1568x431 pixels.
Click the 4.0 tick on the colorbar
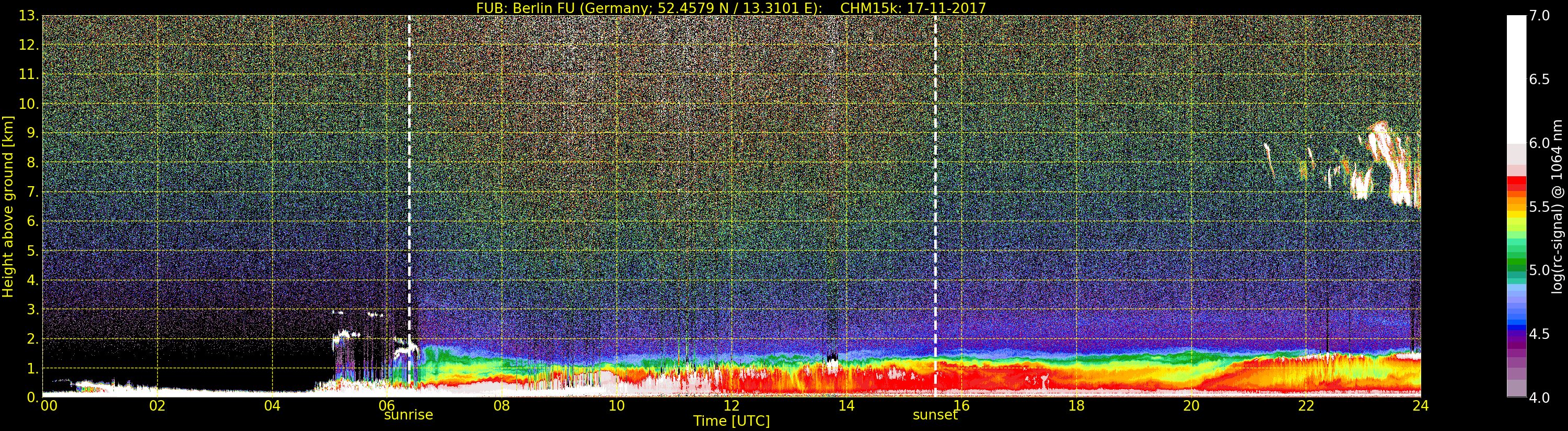pyautogui.click(x=1539, y=398)
